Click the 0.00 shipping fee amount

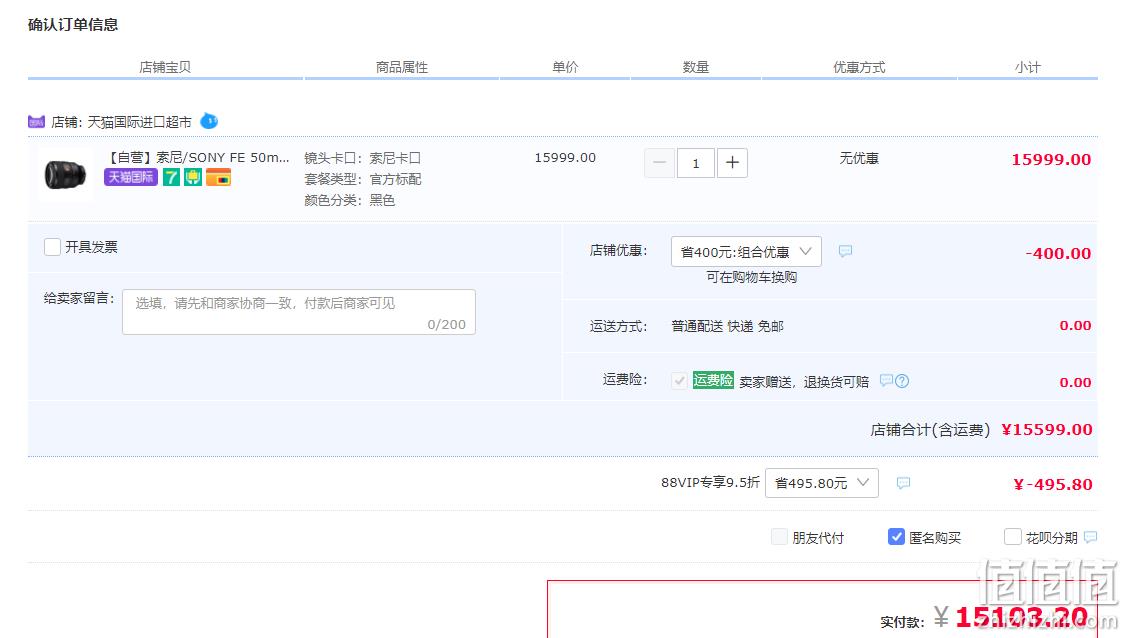(1075, 325)
